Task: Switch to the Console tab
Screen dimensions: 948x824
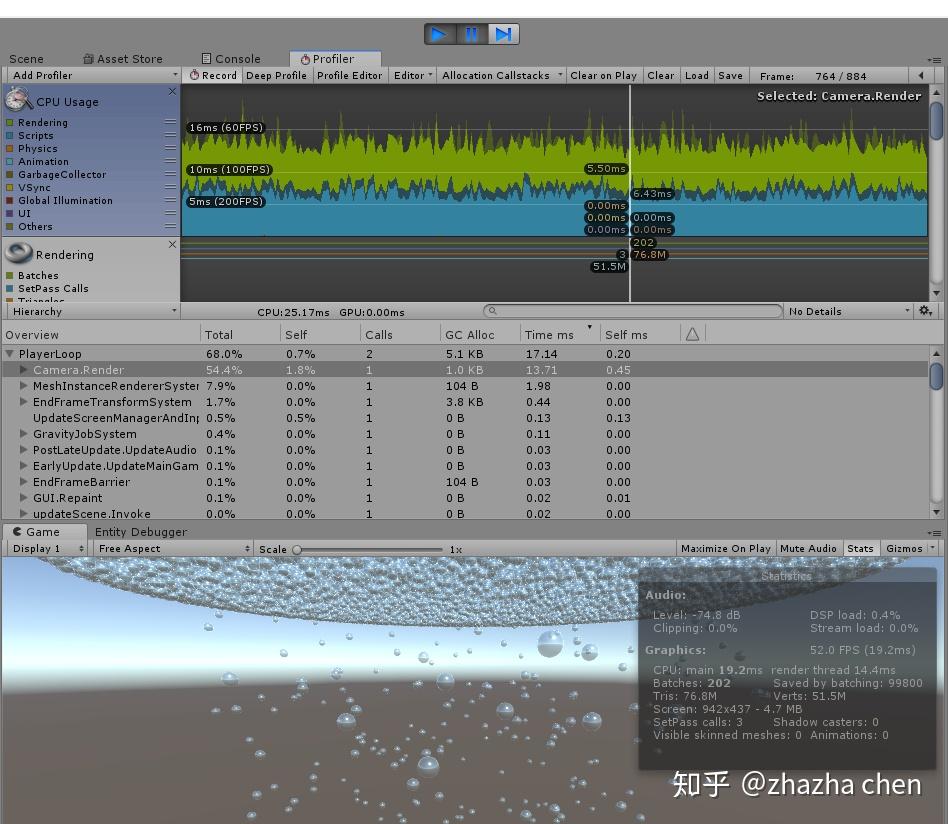Action: [x=231, y=58]
